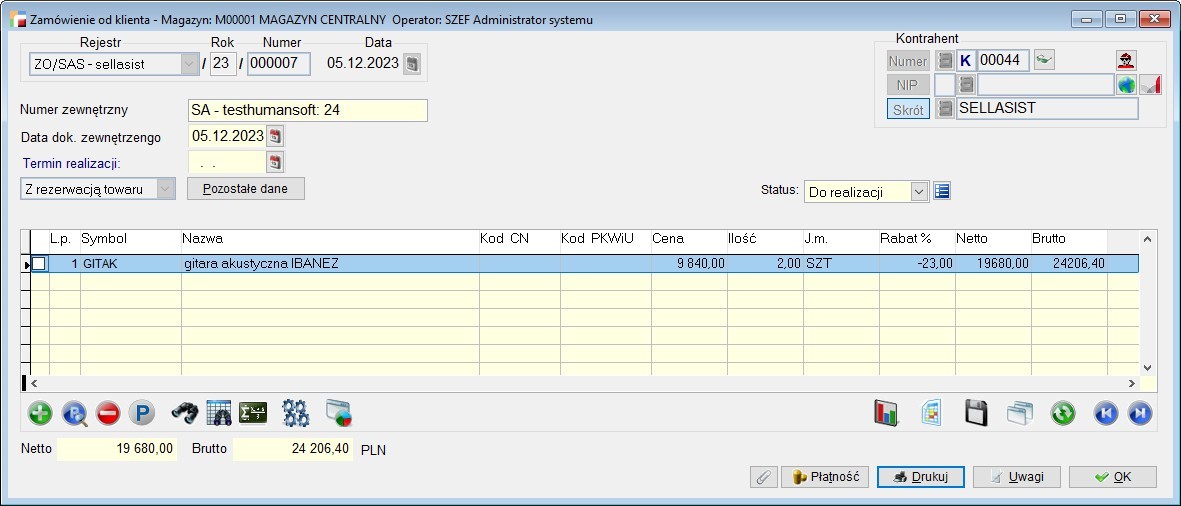Go to next record arrow icon
This screenshot has height=506, width=1181.
coord(1140,413)
